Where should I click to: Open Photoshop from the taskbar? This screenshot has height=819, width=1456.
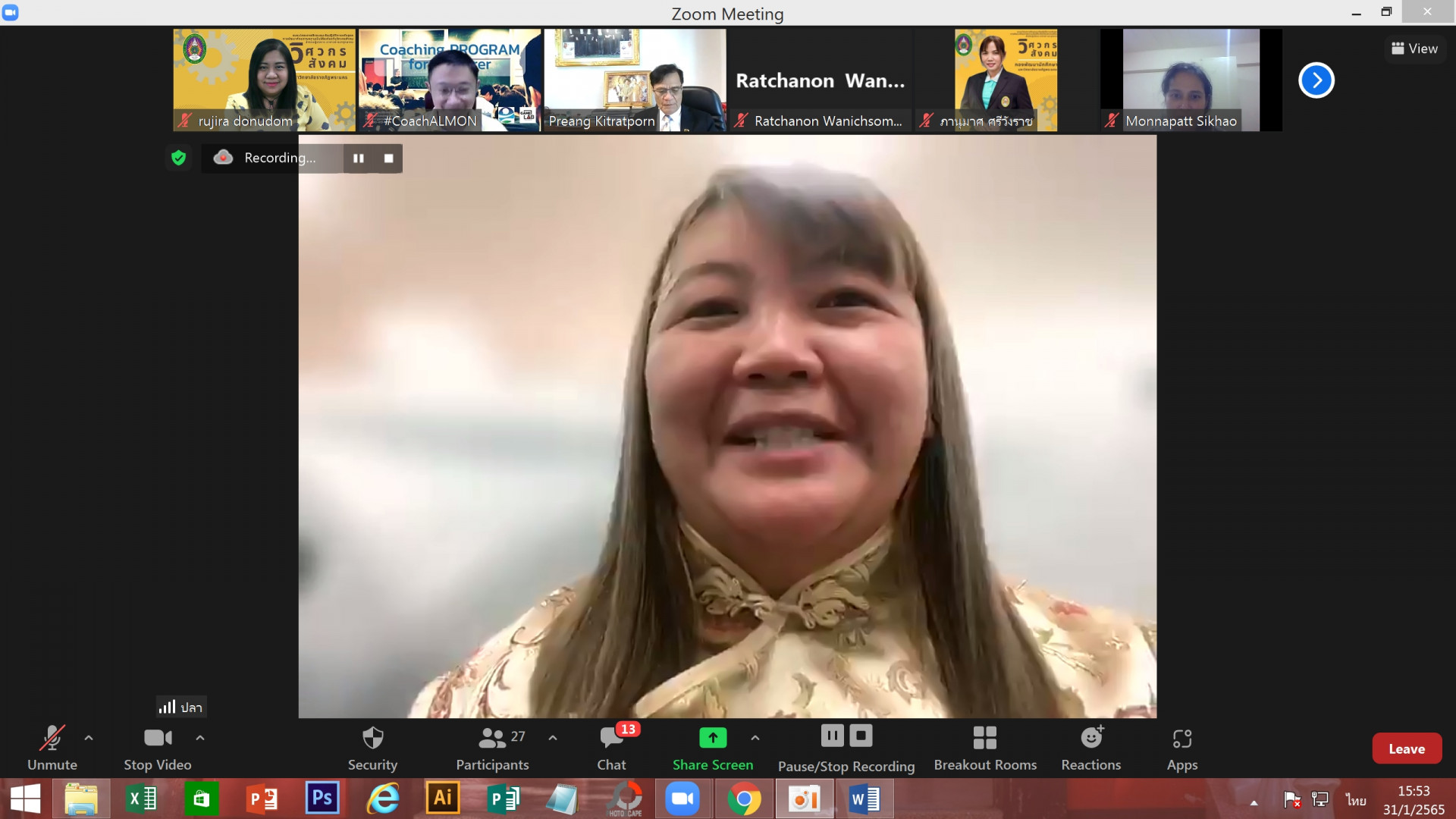click(x=322, y=799)
